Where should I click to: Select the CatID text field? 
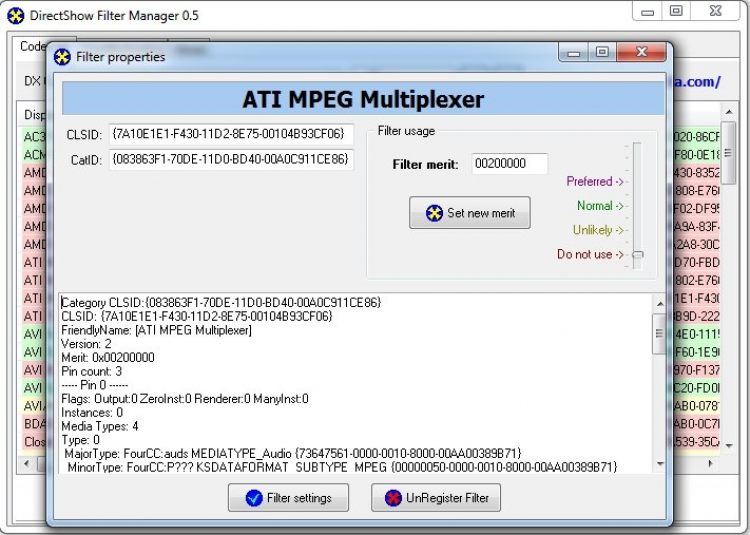pyautogui.click(x=232, y=159)
